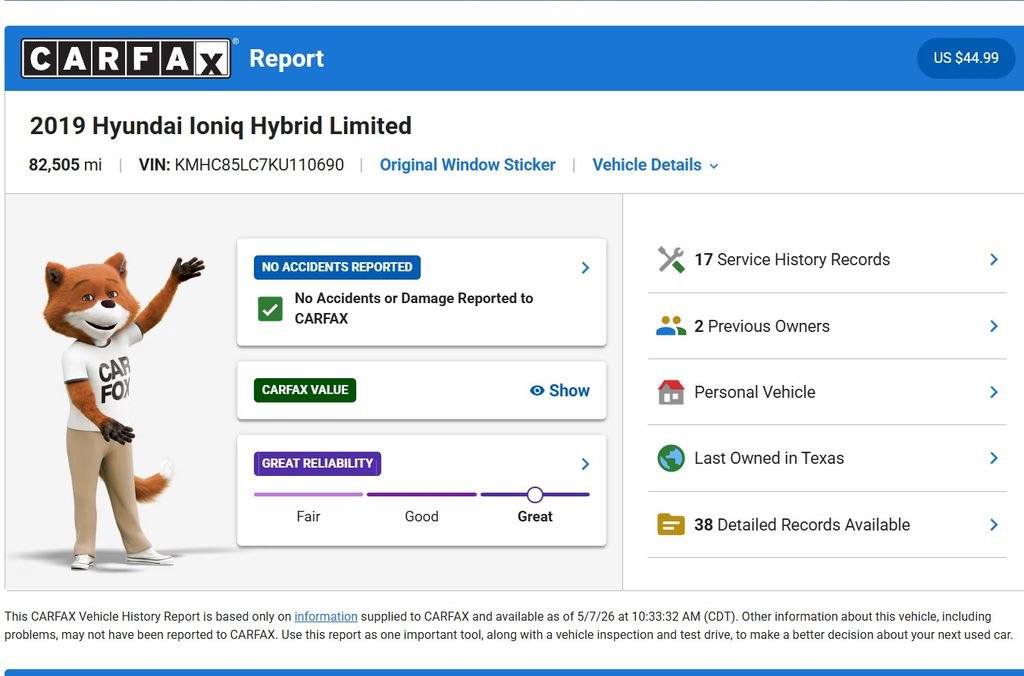
Task: Click the 82,505 mi mileage
Action: pos(65,165)
